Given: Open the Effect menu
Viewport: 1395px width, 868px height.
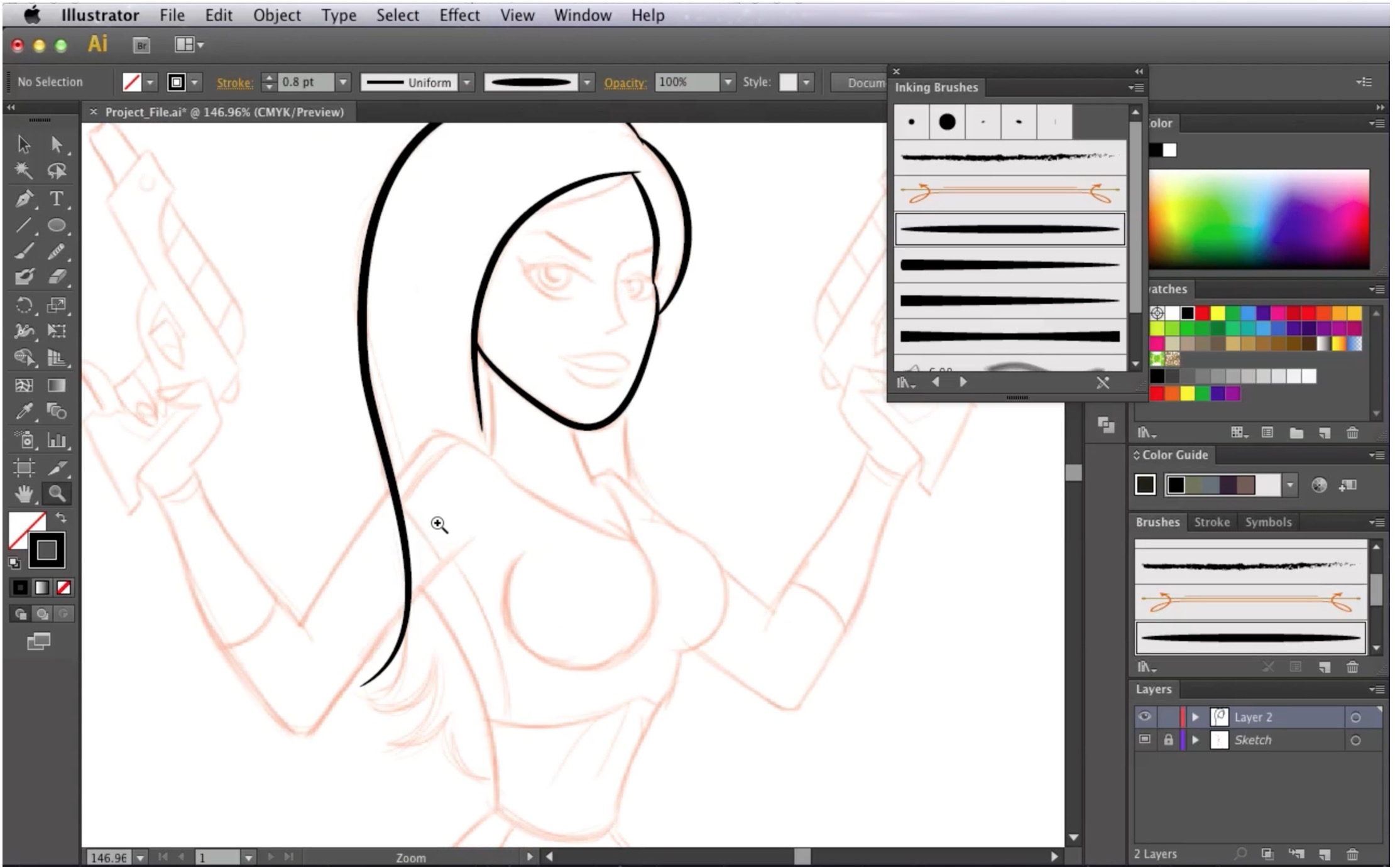Looking at the screenshot, I should click(459, 14).
